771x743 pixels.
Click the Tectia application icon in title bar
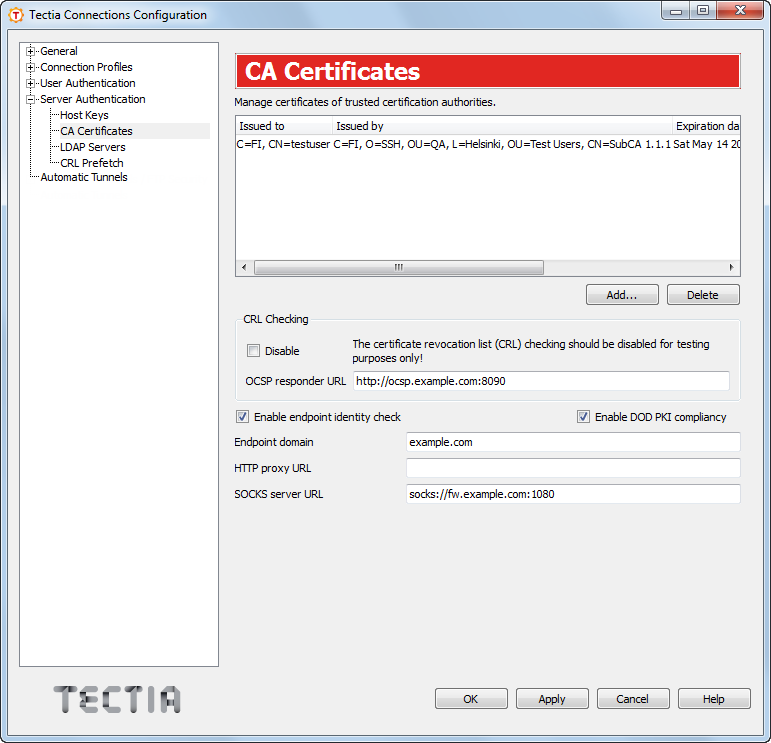click(16, 15)
